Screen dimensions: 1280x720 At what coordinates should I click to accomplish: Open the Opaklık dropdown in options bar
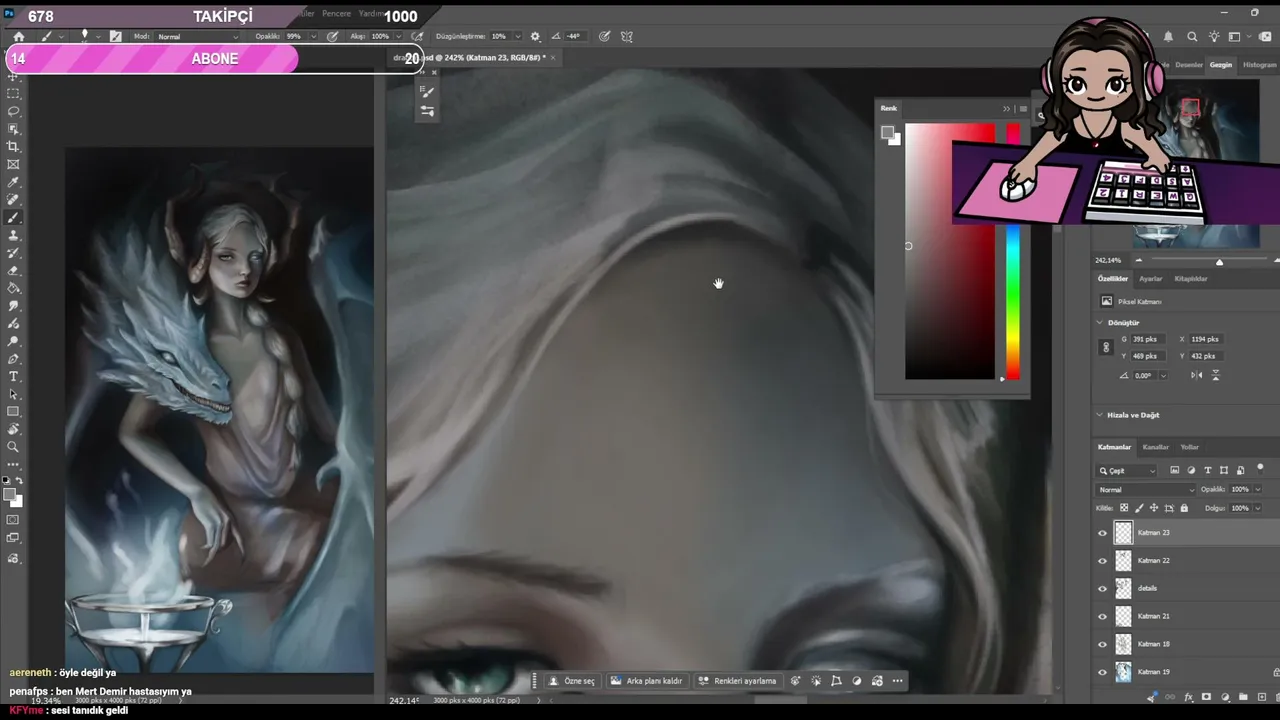[314, 36]
